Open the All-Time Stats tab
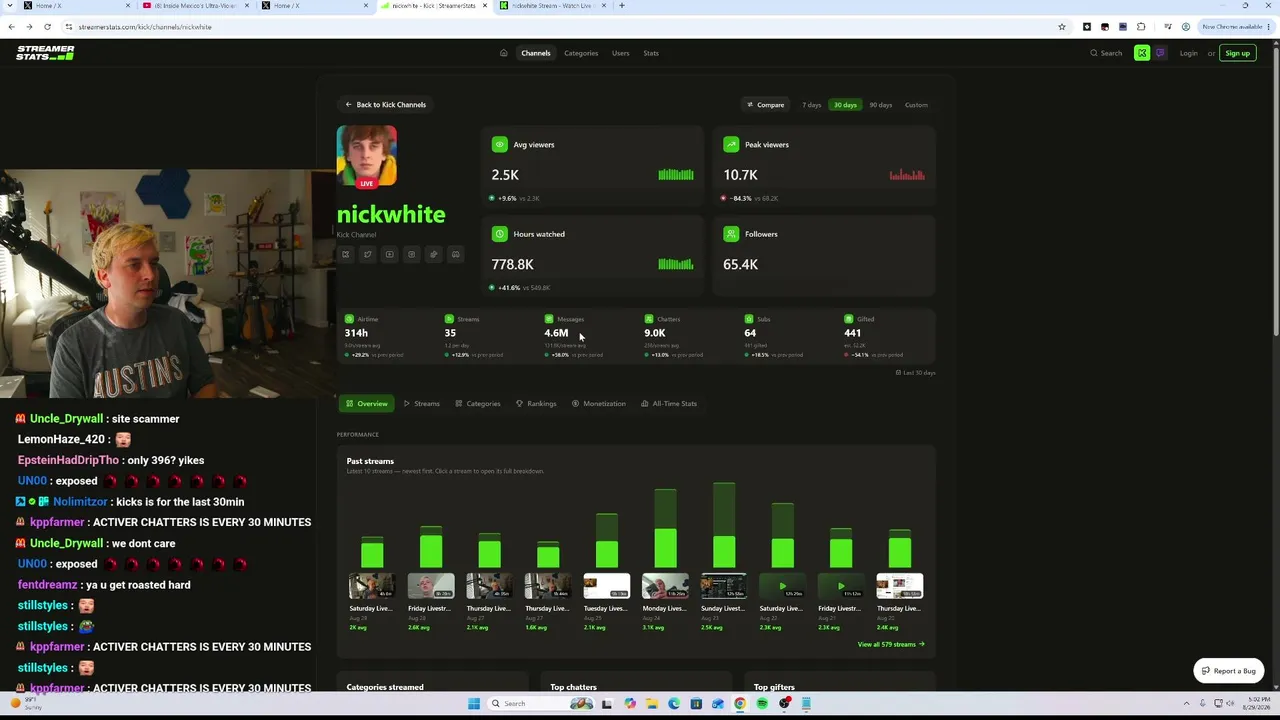 click(669, 404)
